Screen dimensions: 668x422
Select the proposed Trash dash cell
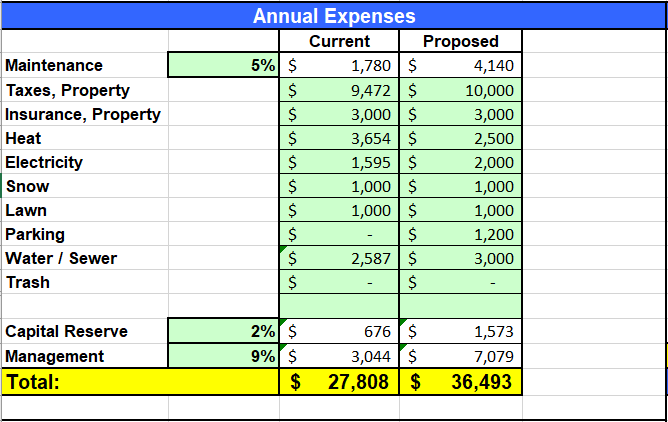(x=461, y=282)
